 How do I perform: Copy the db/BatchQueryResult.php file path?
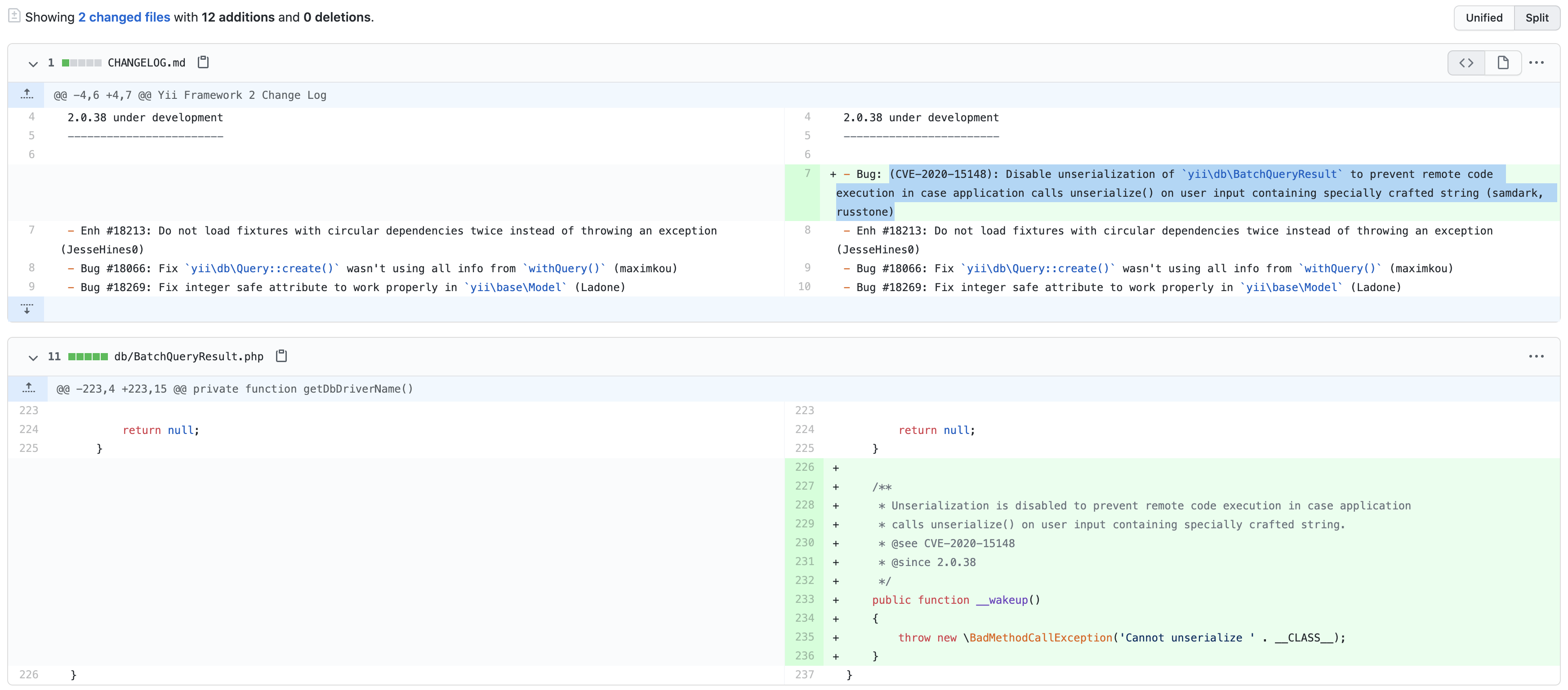pos(281,356)
